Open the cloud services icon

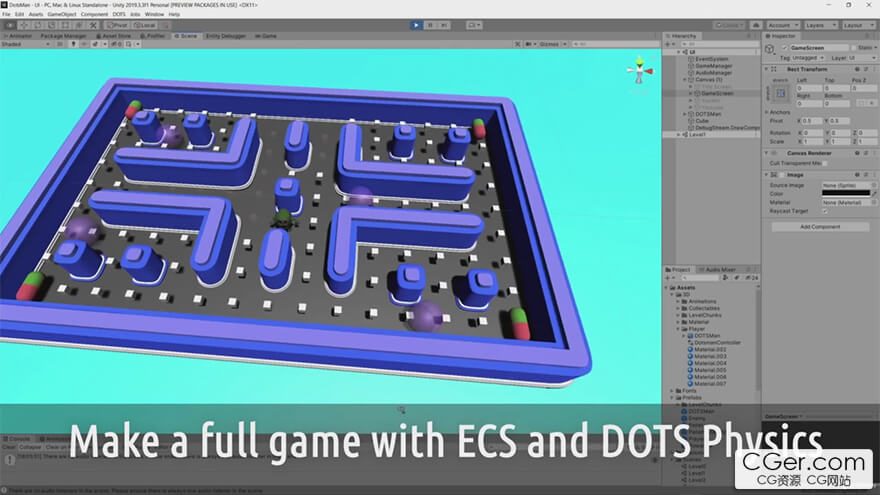pyautogui.click(x=756, y=25)
